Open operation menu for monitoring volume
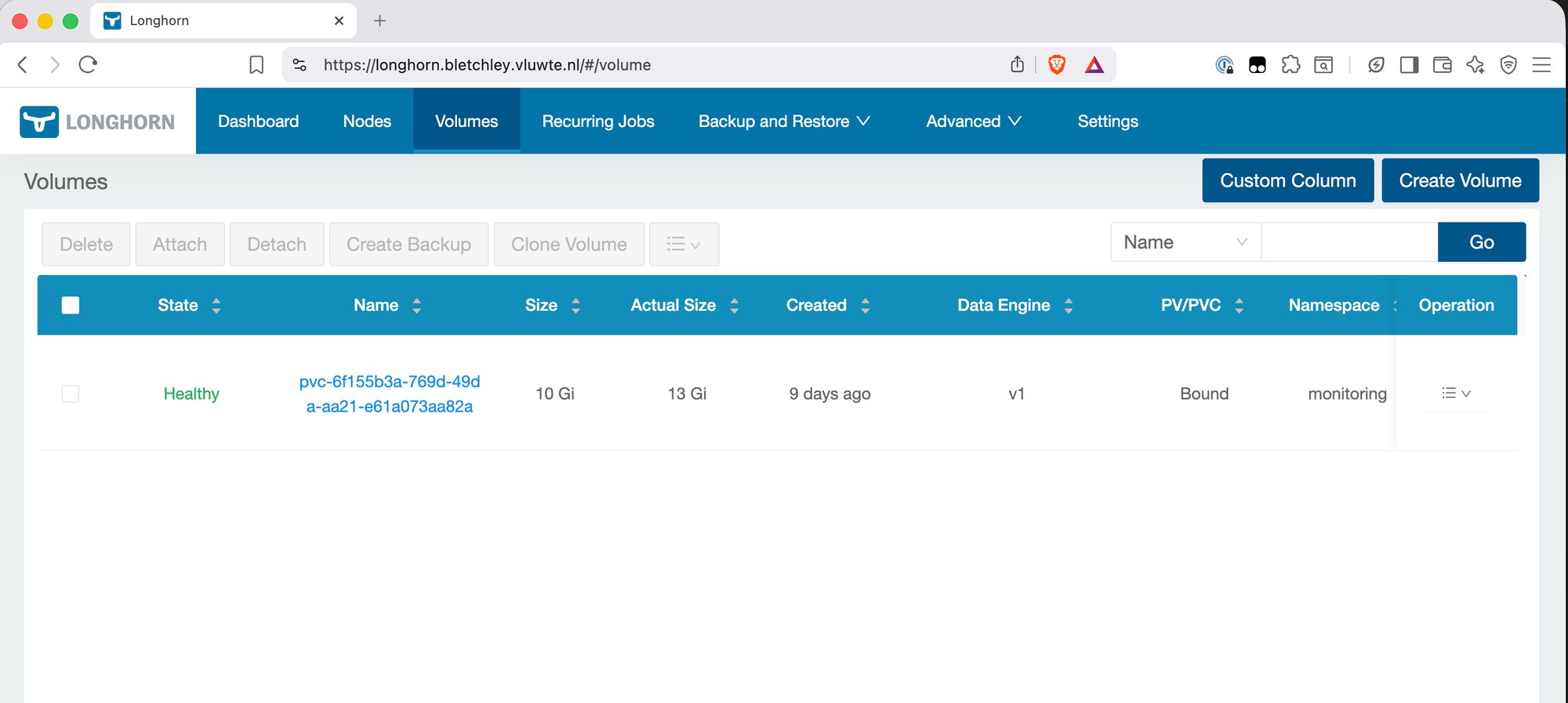 pos(1456,393)
